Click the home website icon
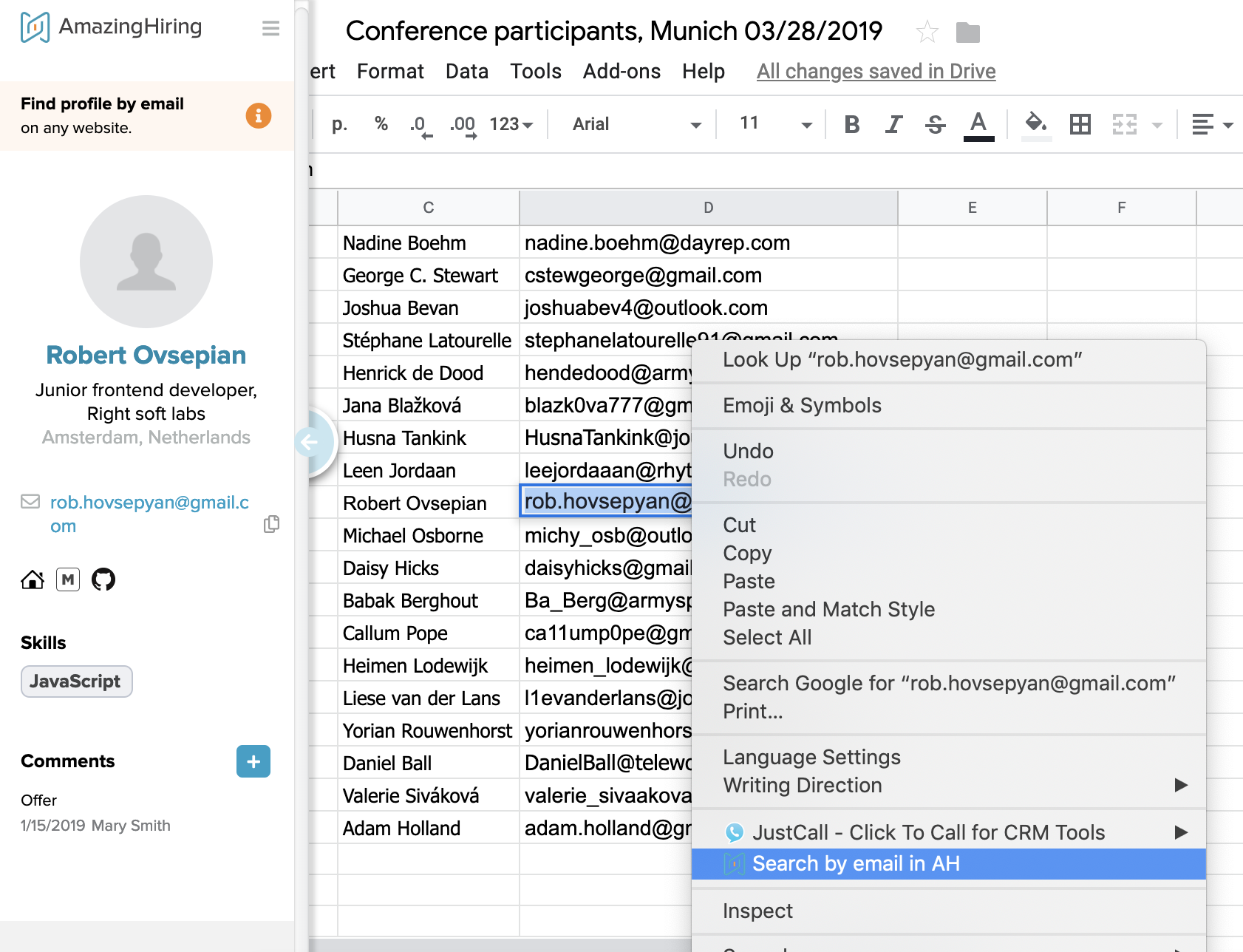 tap(33, 579)
